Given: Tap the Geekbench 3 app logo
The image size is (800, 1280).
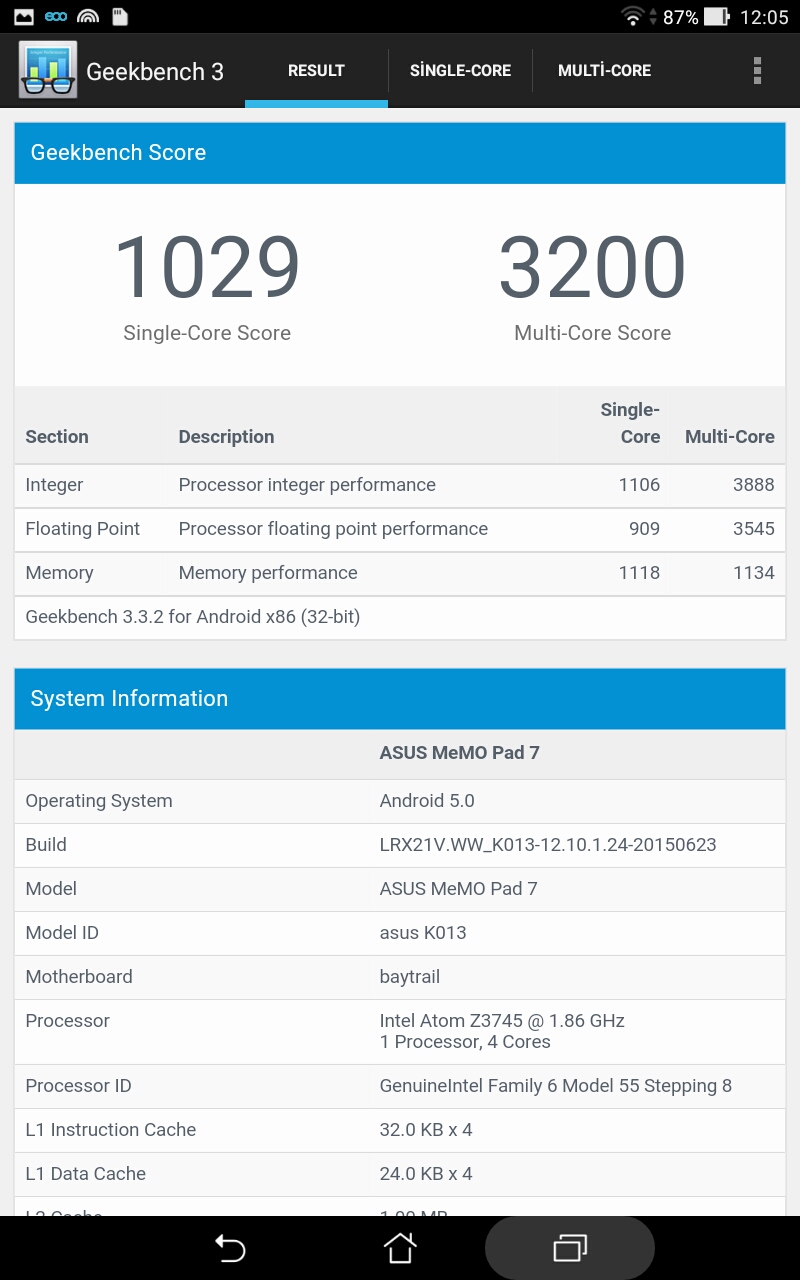Looking at the screenshot, I should coord(47,70).
